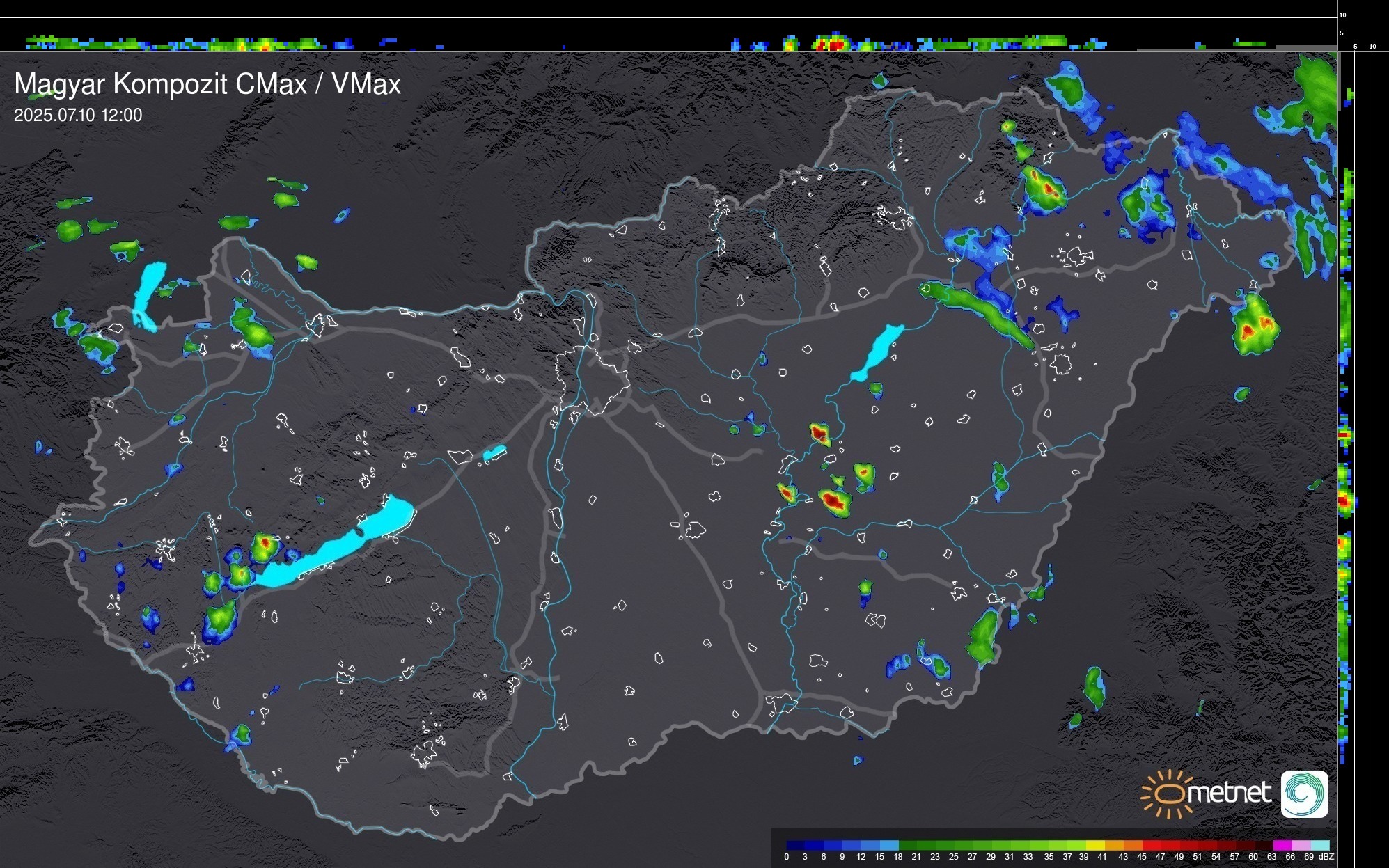This screenshot has height=868, width=1389.
Task: Click the top horizontal VMax profile strip
Action: coord(668,43)
